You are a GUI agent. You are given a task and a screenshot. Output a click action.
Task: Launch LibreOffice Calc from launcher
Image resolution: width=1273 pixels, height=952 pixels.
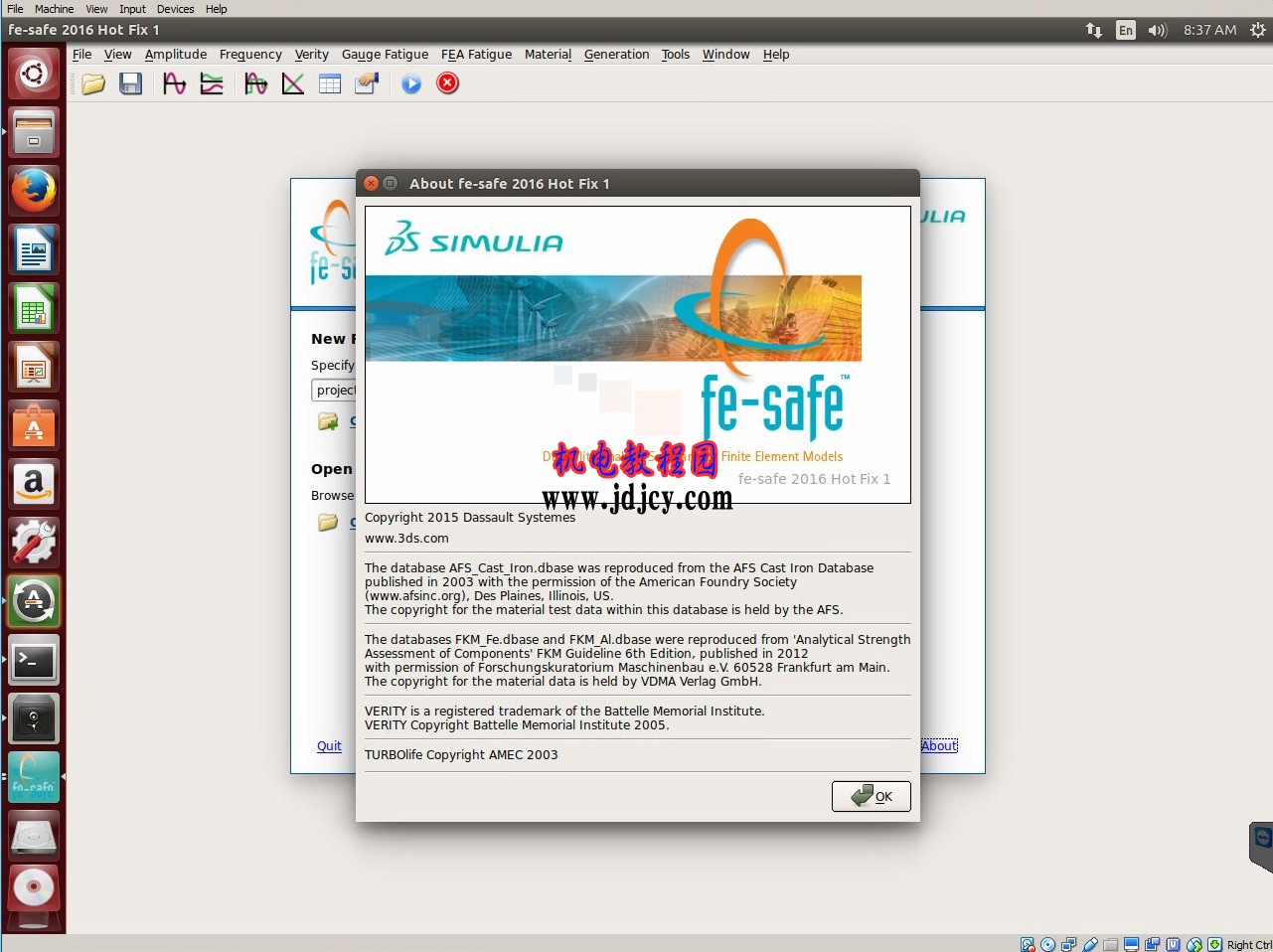tap(34, 308)
